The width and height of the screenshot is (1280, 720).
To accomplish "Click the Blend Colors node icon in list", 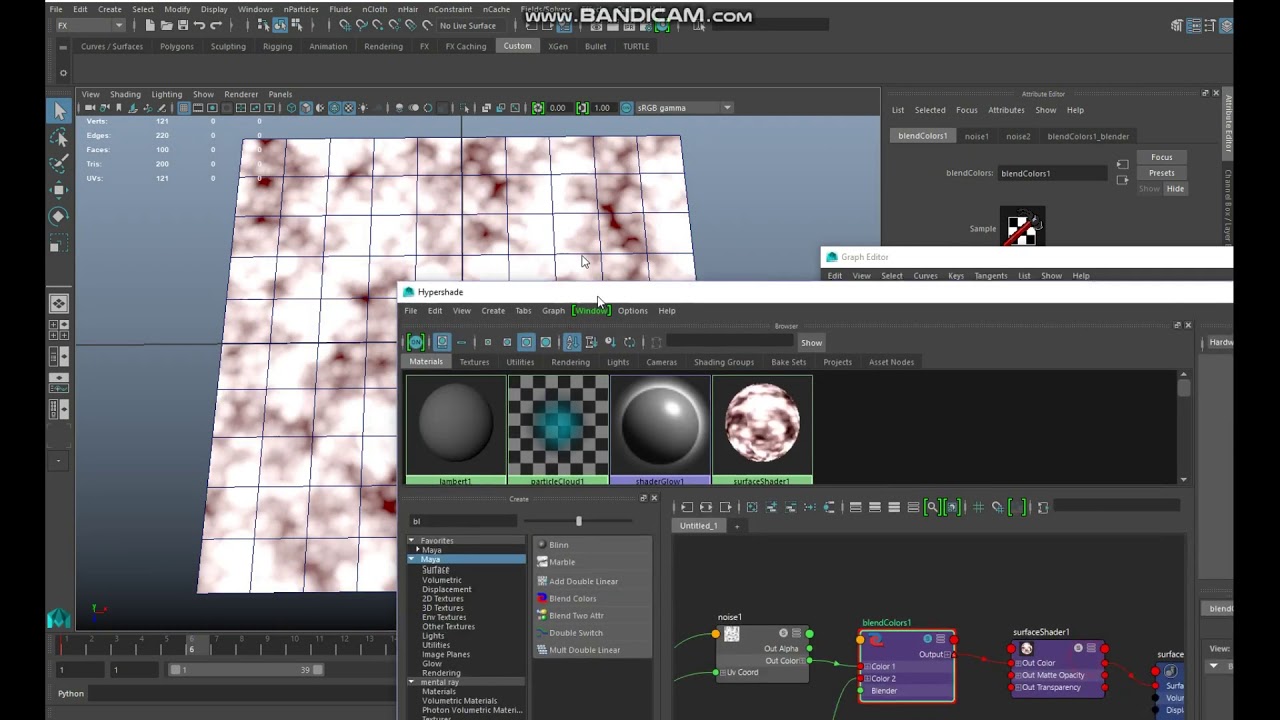I will tap(542, 598).
